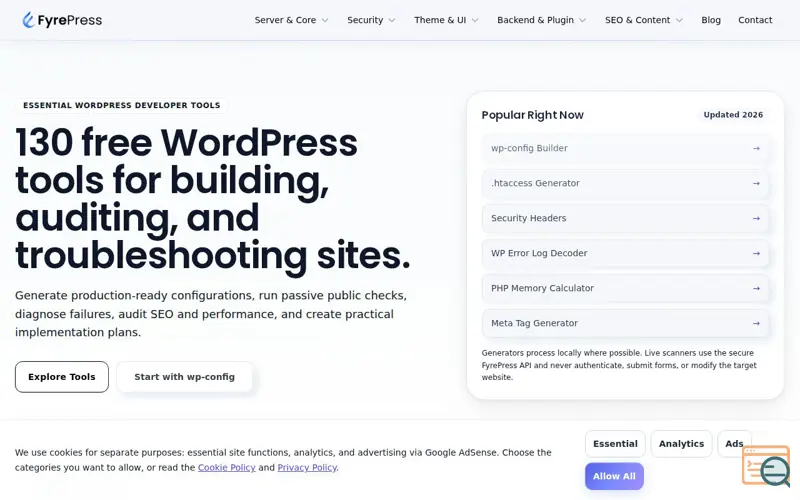Open the WP Error Log Decoder tool
The height and width of the screenshot is (500, 800).
pyautogui.click(x=625, y=253)
